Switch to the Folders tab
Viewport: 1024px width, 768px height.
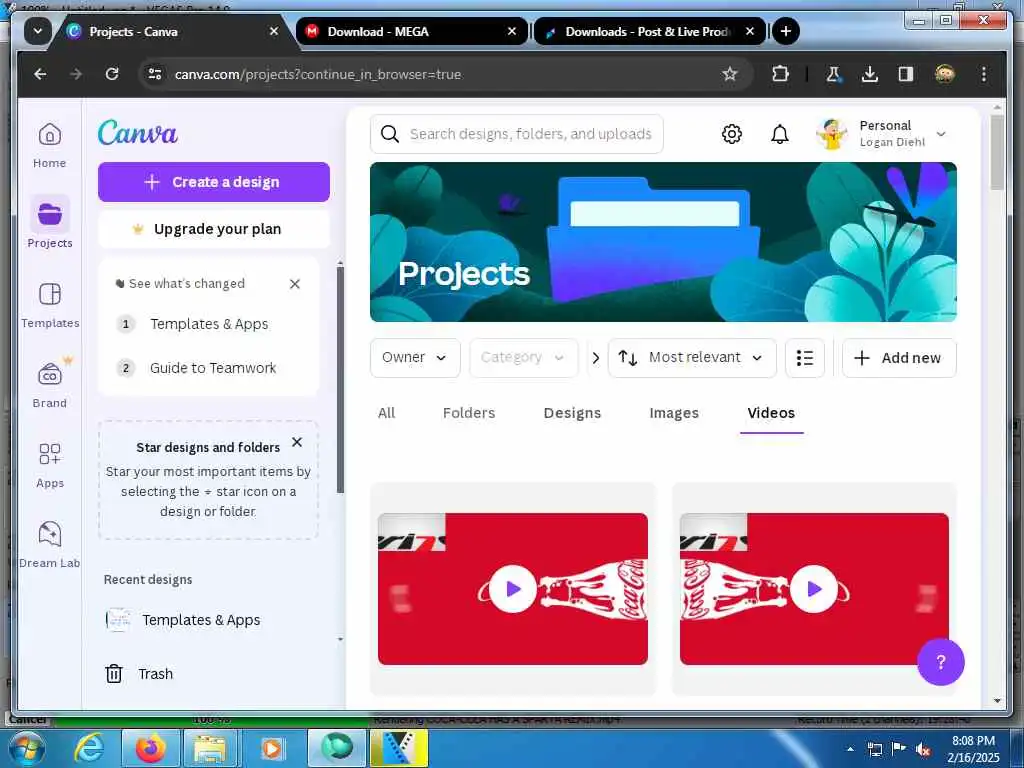coord(469,413)
